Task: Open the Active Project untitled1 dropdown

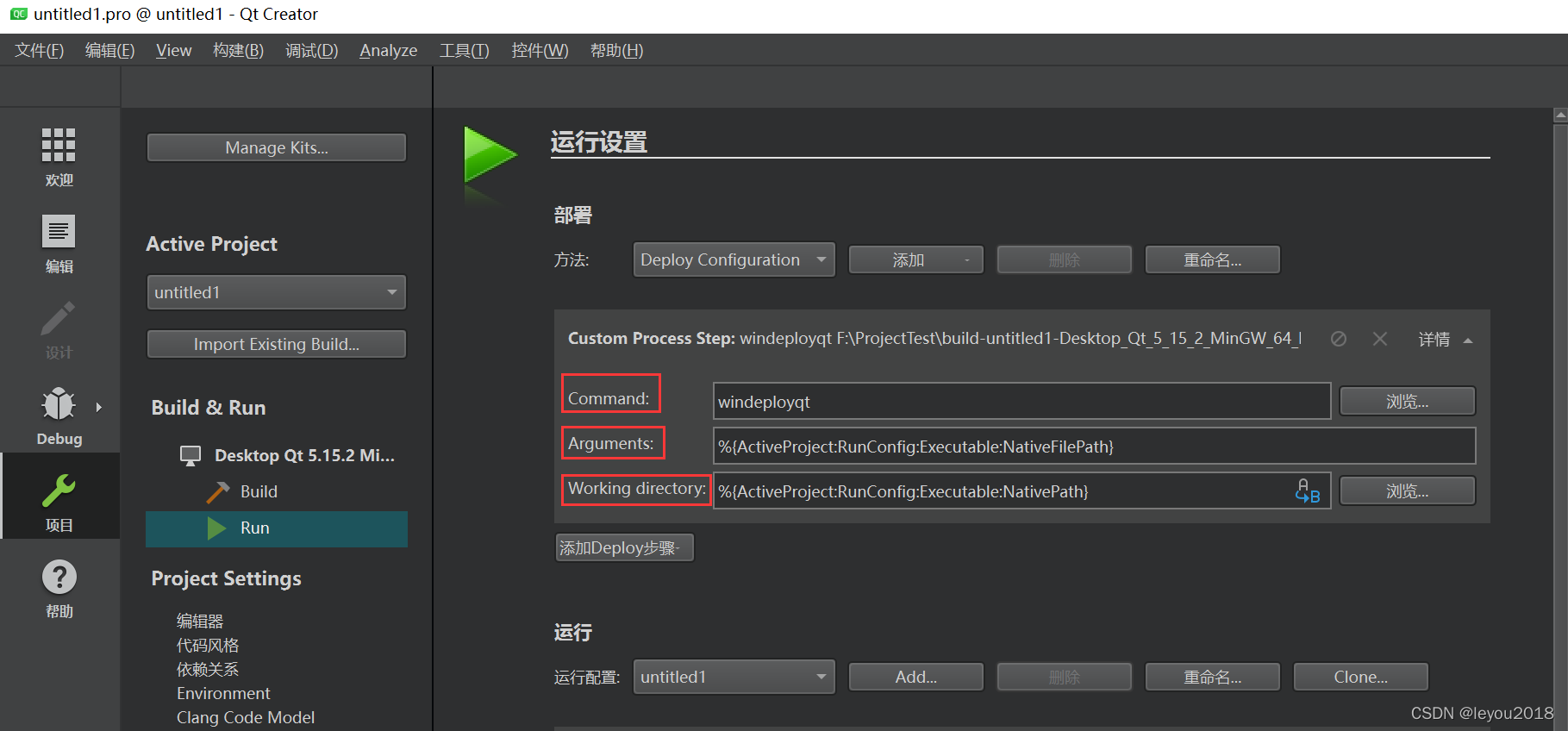Action: point(277,292)
